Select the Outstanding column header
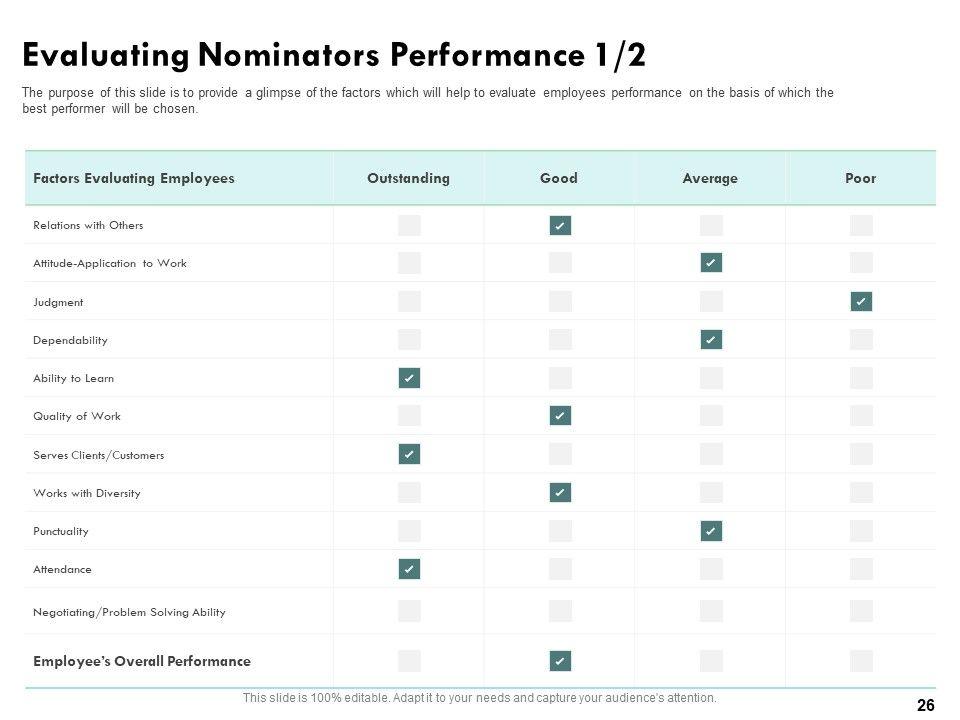Viewport: 960px width, 720px height. [408, 178]
